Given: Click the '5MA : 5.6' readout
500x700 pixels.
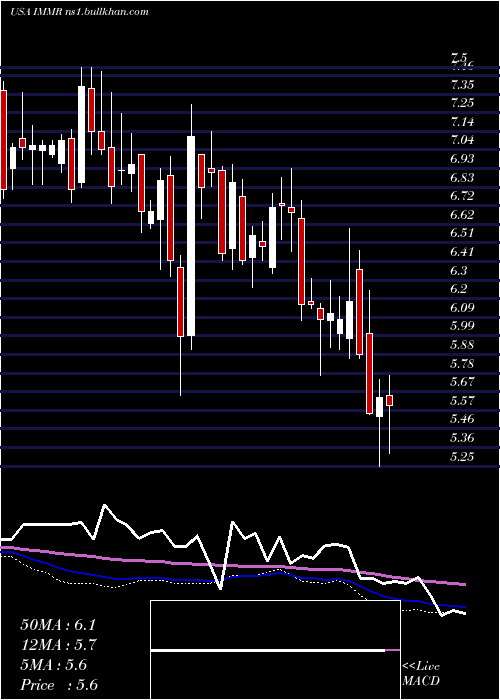Looking at the screenshot, I should 54,665.
